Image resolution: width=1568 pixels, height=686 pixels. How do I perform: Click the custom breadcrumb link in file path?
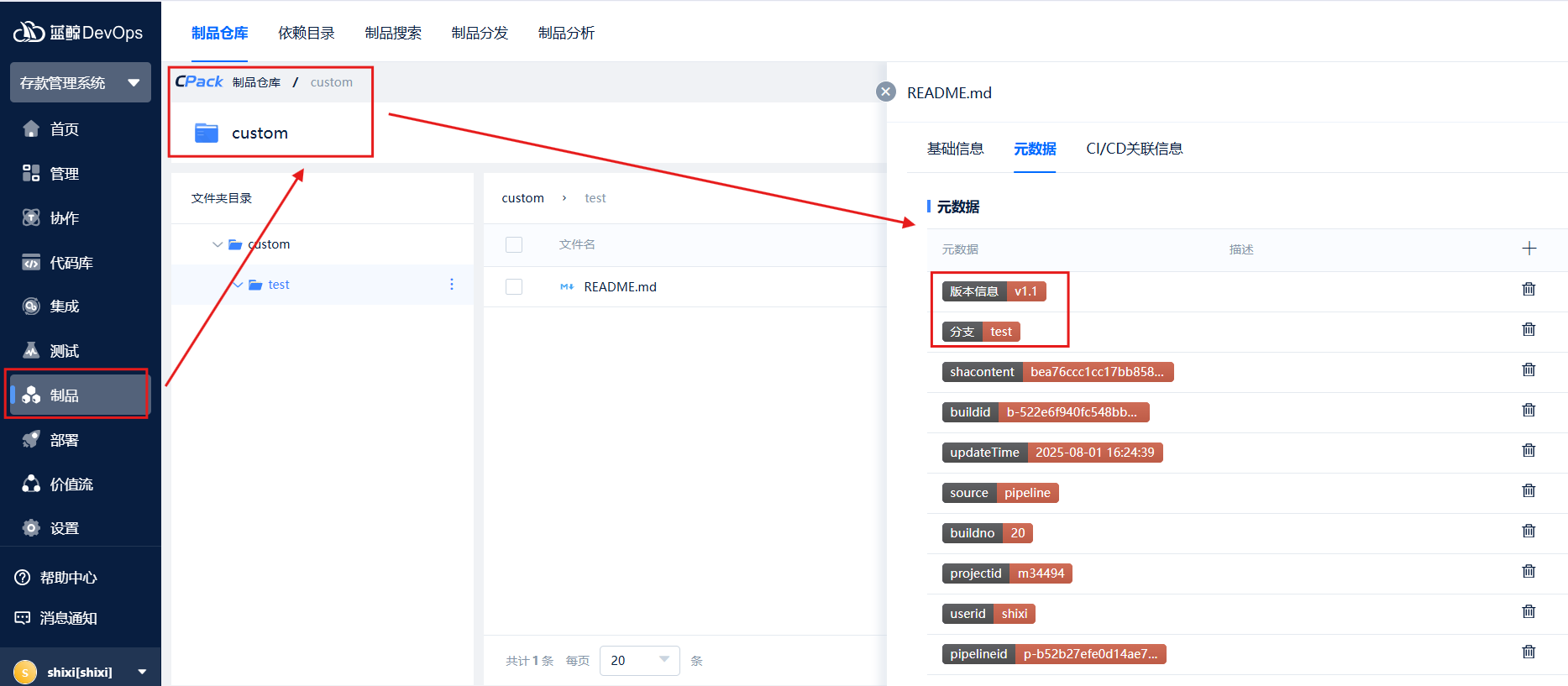[x=522, y=198]
